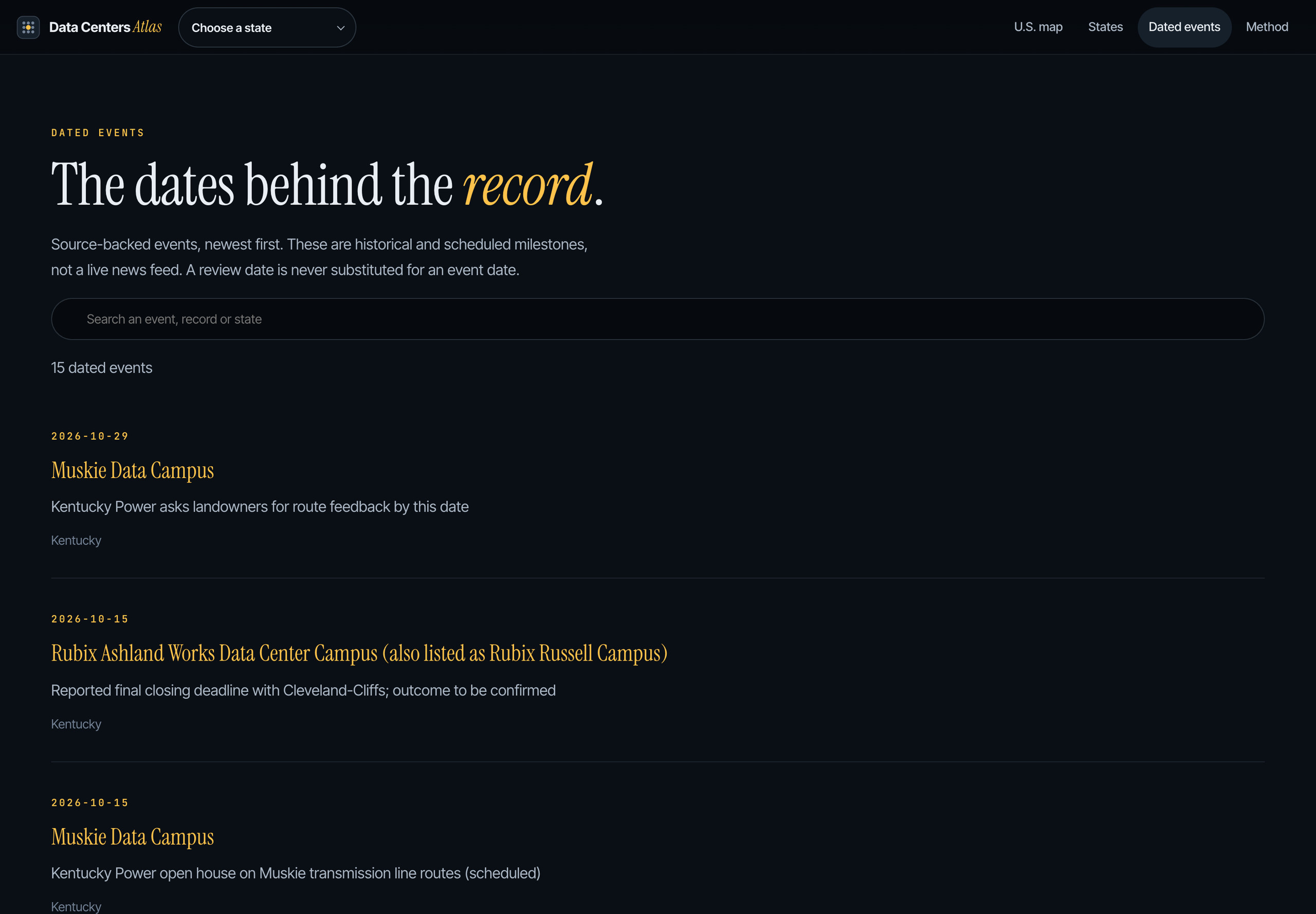Viewport: 1316px width, 914px height.
Task: Go to the U.S. map page
Action: 1038,27
